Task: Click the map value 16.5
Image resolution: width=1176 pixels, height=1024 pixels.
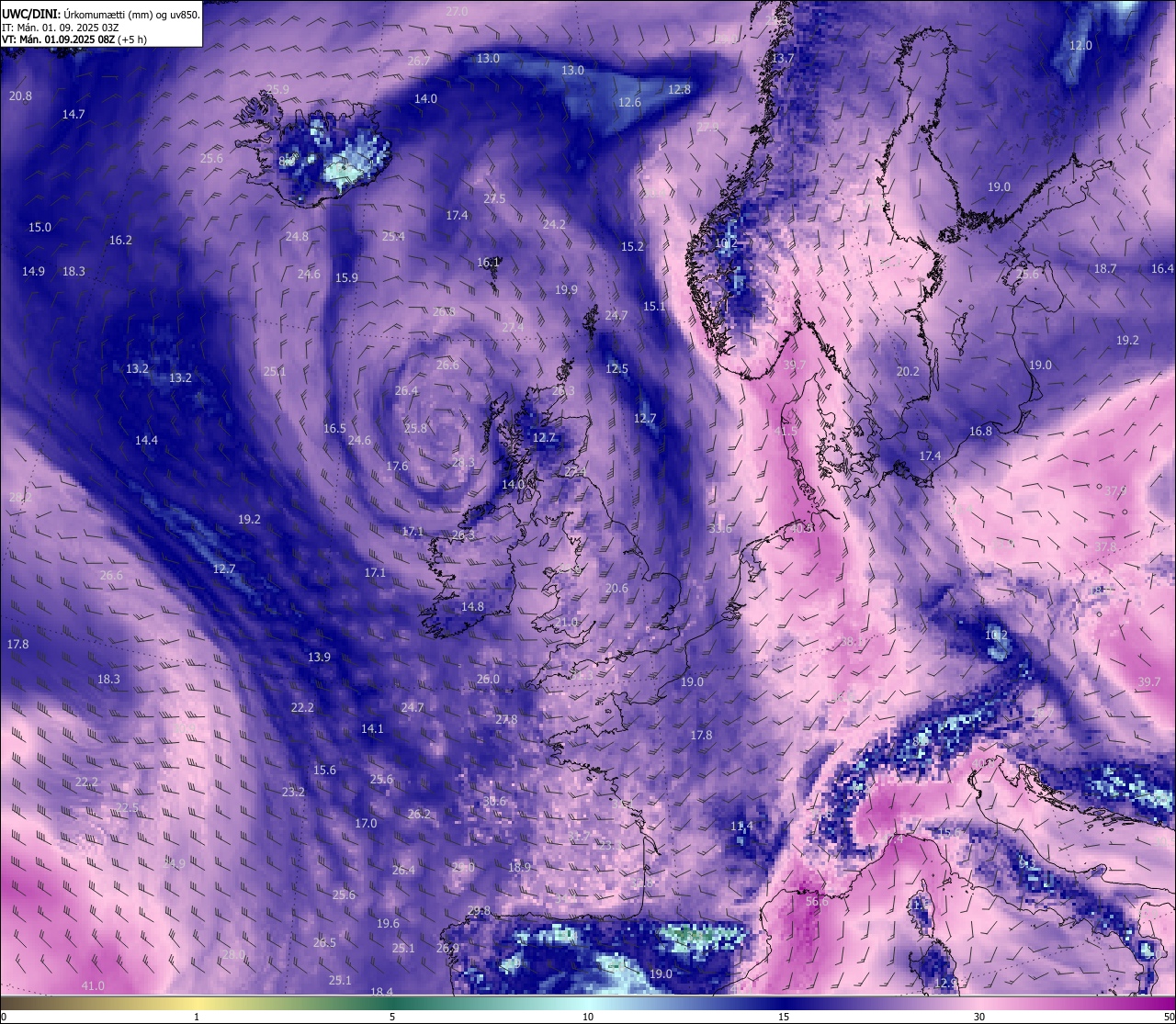Action: click(334, 428)
